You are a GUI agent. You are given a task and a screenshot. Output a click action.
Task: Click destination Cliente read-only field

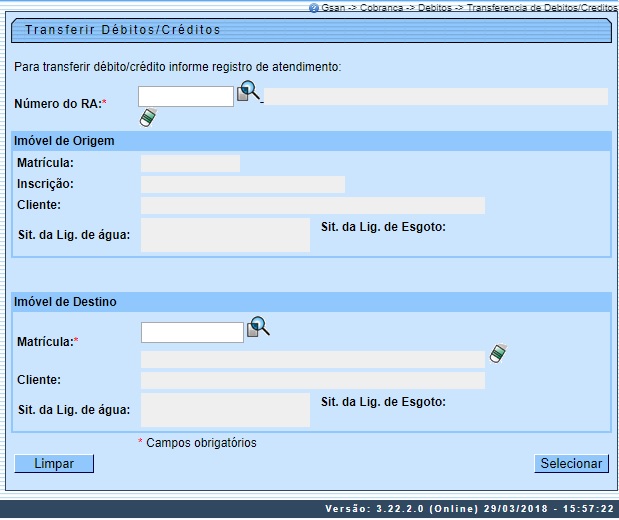point(313,381)
